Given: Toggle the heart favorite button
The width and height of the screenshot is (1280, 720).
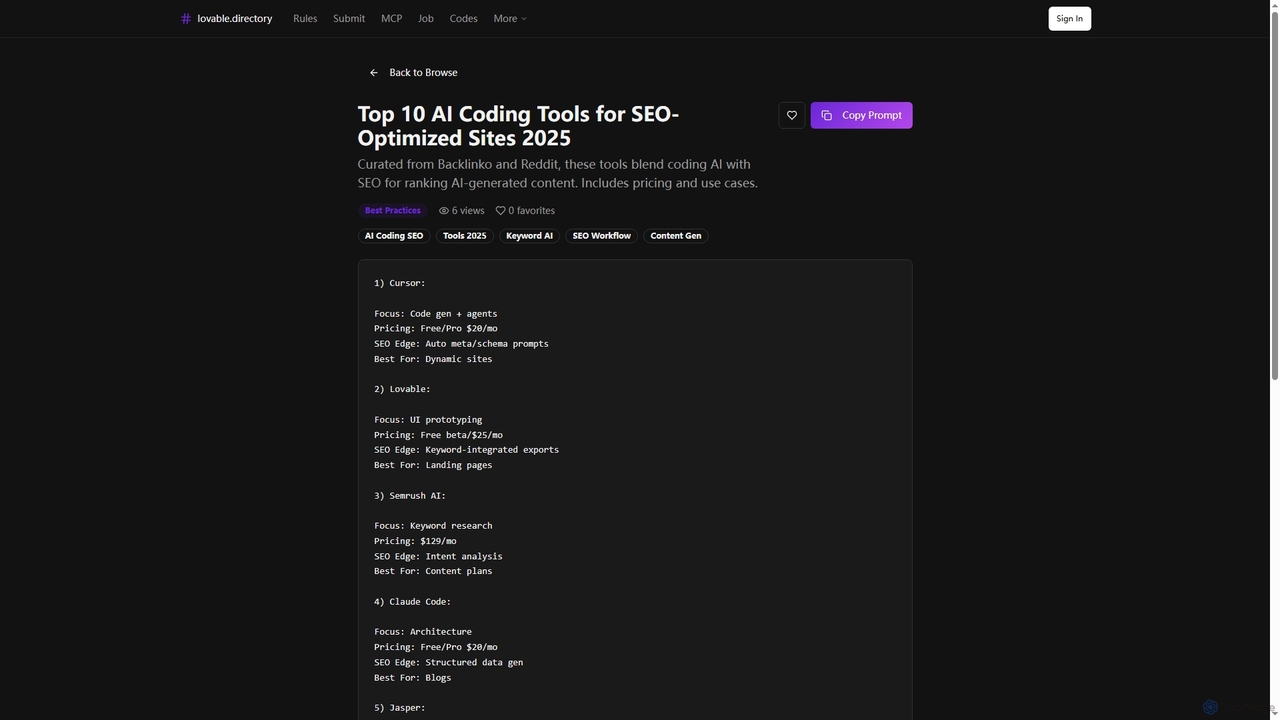Looking at the screenshot, I should point(792,115).
